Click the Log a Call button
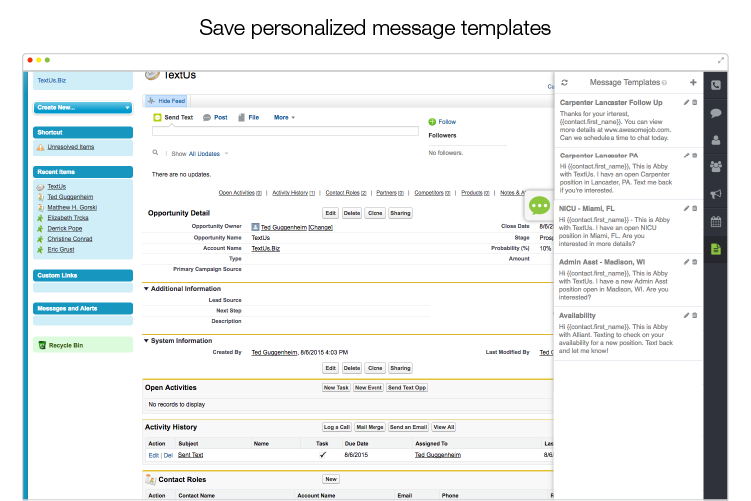The image size is (751, 501). (x=337, y=427)
